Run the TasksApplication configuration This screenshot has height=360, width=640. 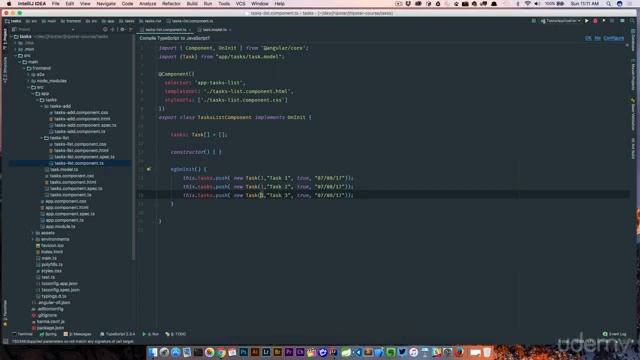click(587, 21)
